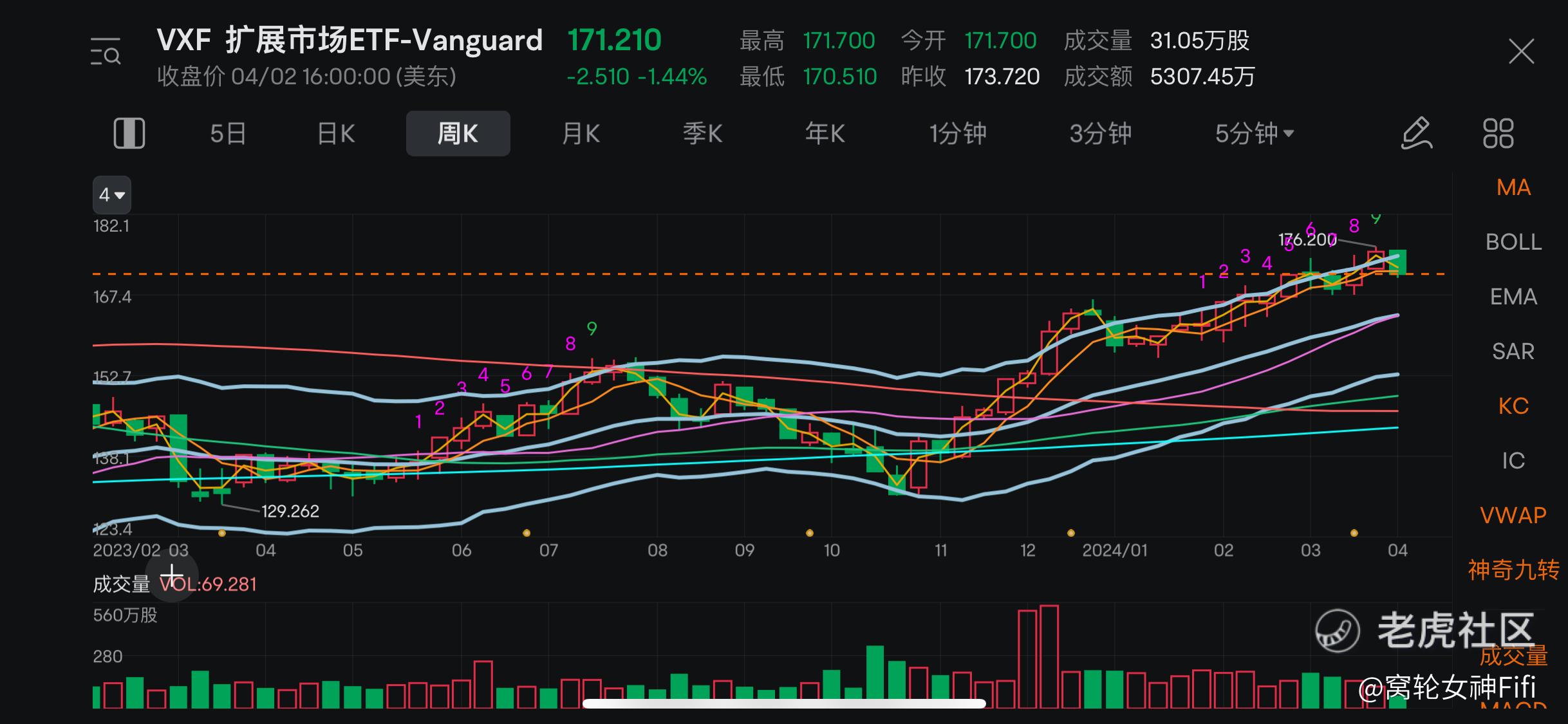The width and height of the screenshot is (1568, 724).
Task: Tap the yellow event dot near month 10
Action: coord(810,533)
